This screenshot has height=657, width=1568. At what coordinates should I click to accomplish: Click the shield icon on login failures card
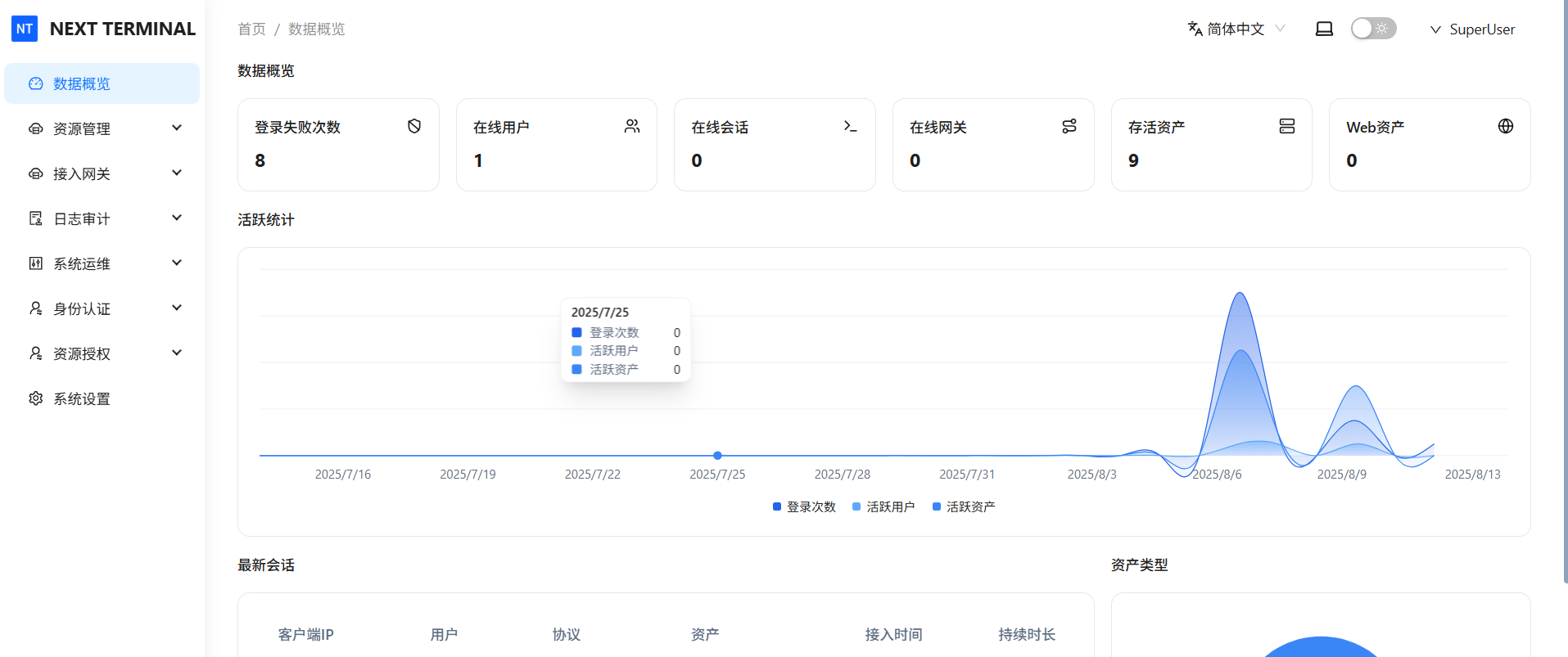pyautogui.click(x=414, y=126)
